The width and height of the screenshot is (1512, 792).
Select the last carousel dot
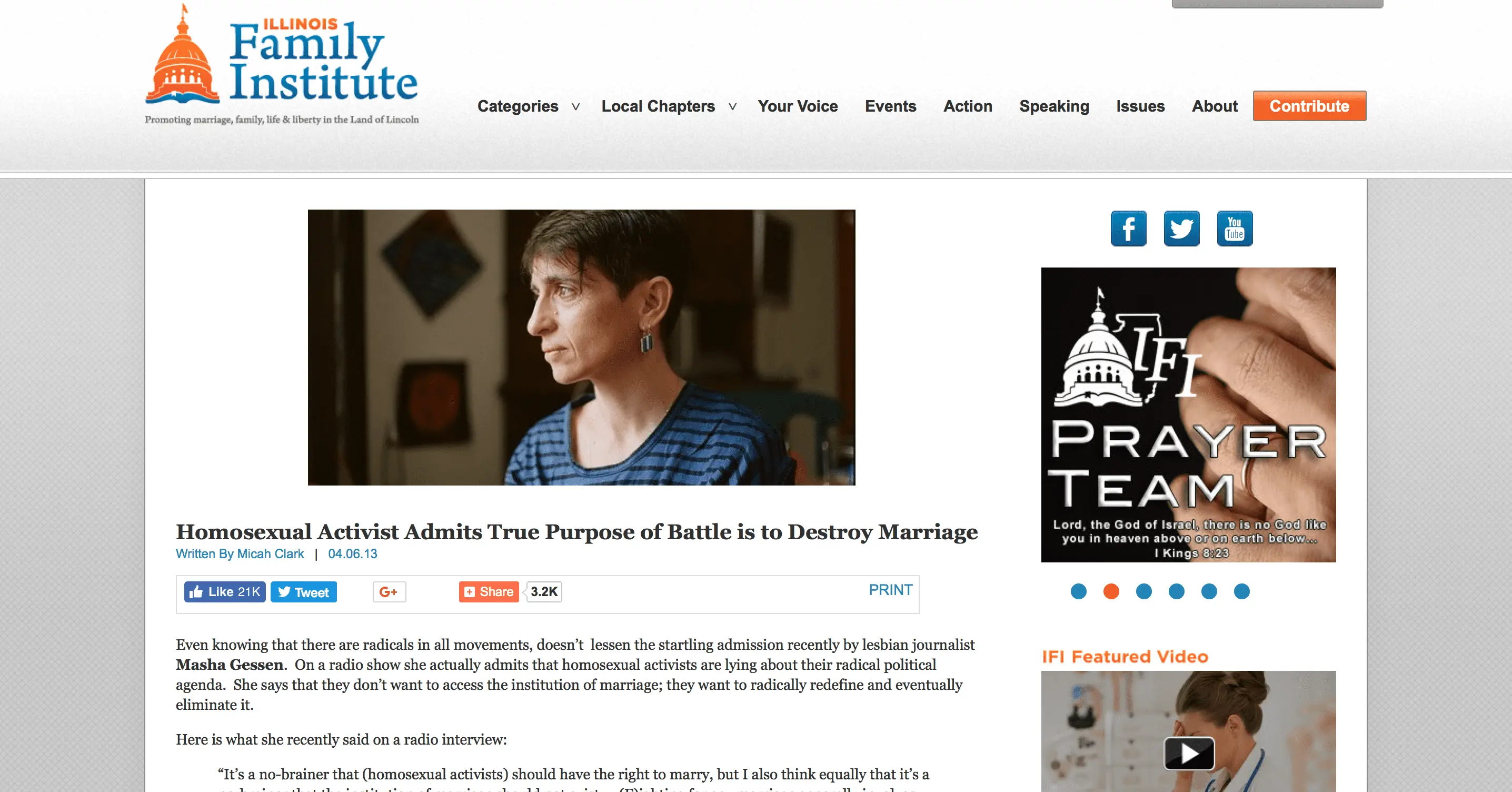(1242, 591)
